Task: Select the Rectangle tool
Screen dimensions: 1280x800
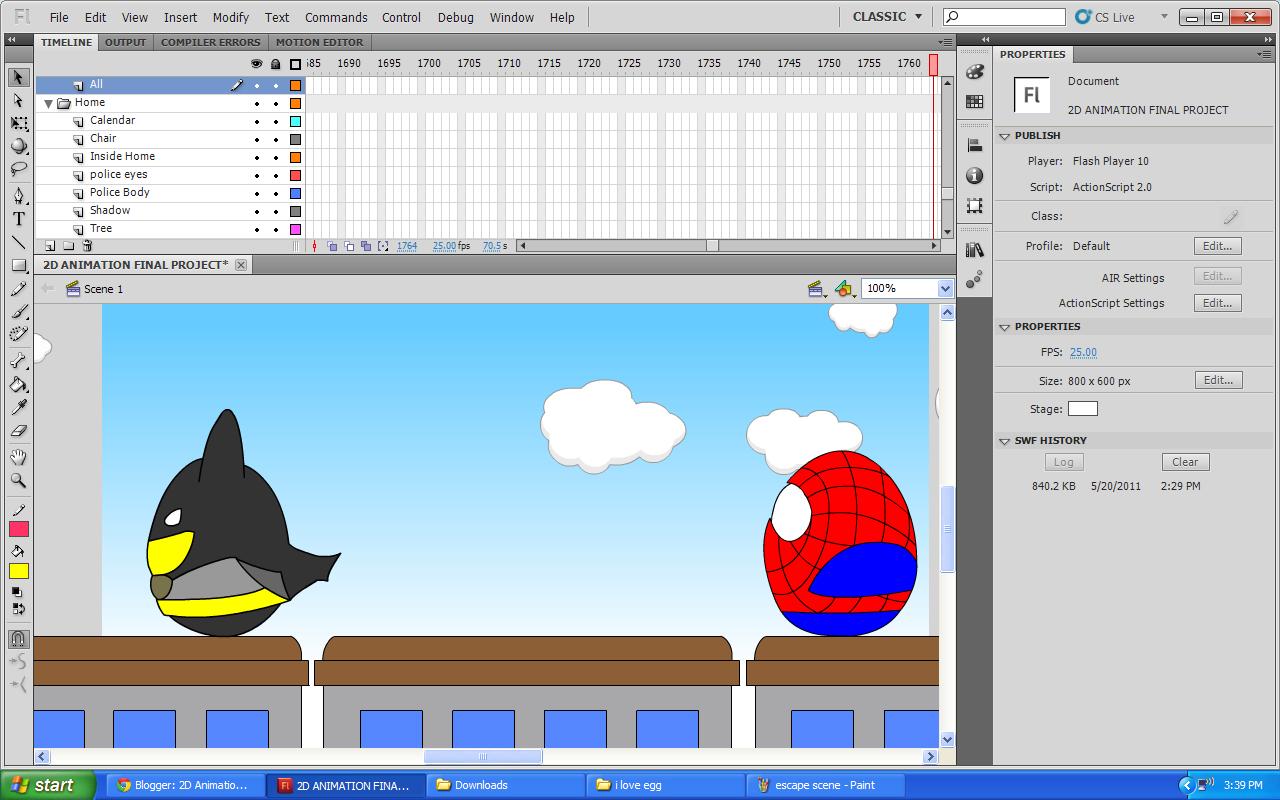Action: (x=18, y=266)
